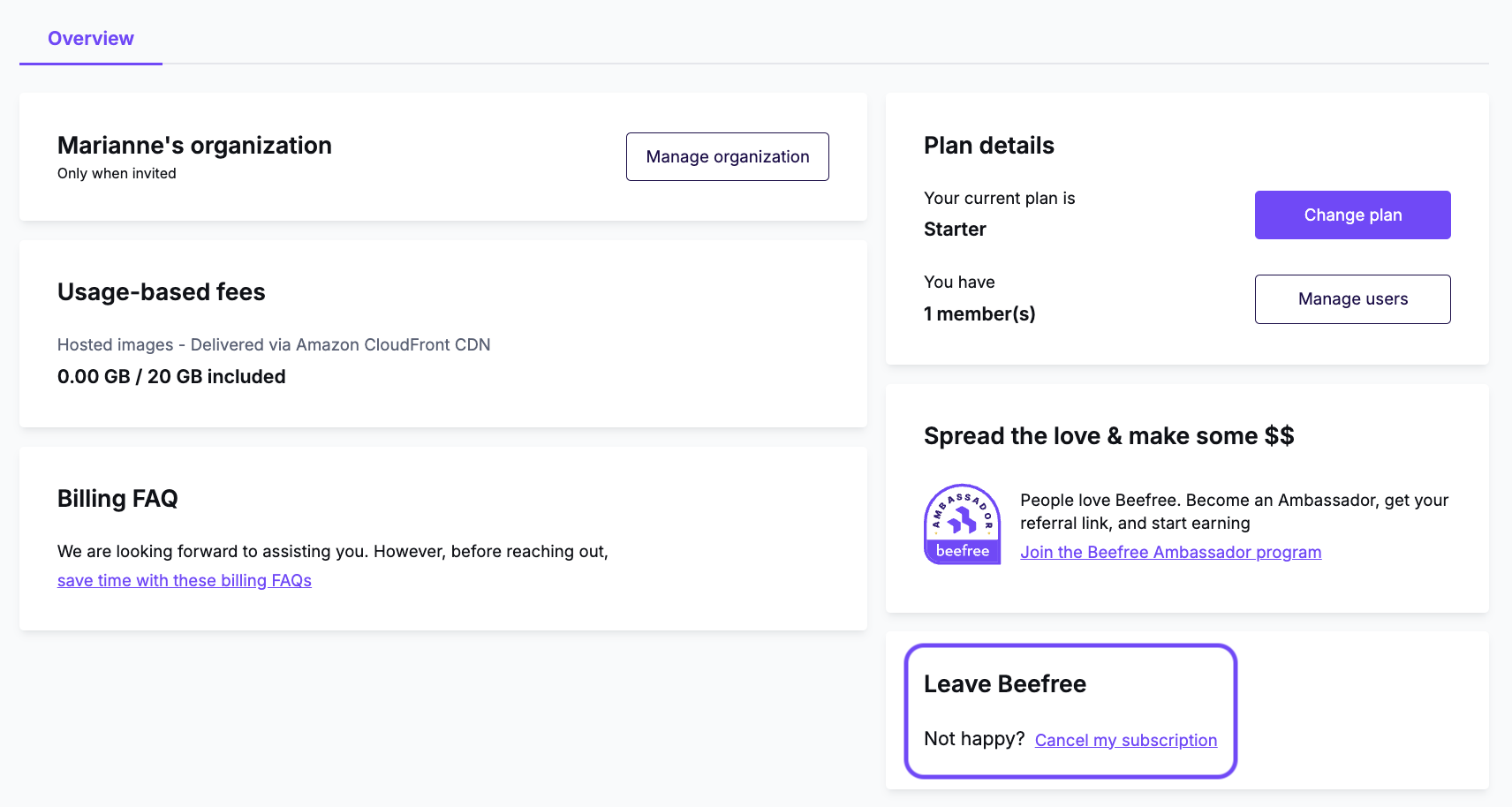This screenshot has width=1512, height=807.
Task: Click the 'You have' label
Action: pos(959,283)
